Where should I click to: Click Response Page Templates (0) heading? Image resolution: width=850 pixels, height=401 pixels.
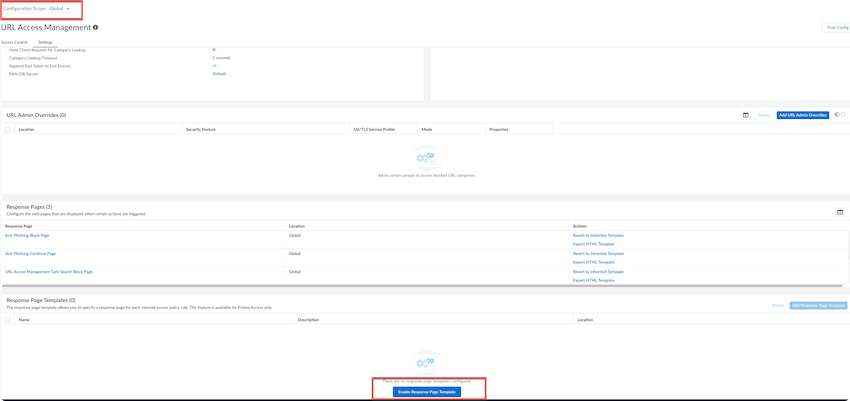(x=41, y=300)
